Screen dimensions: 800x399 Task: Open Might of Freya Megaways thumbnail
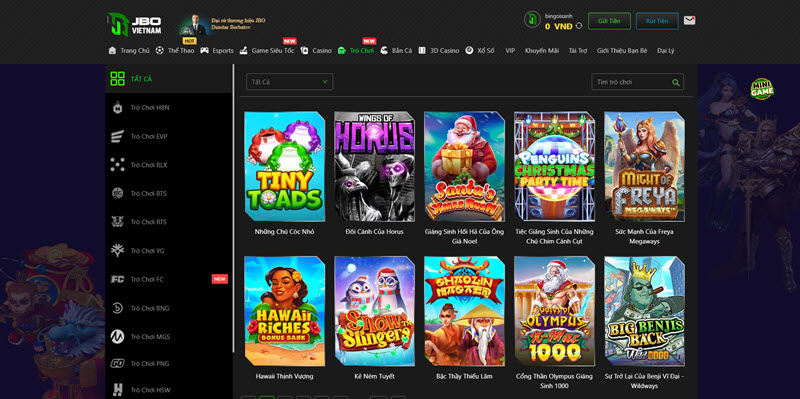(x=644, y=166)
